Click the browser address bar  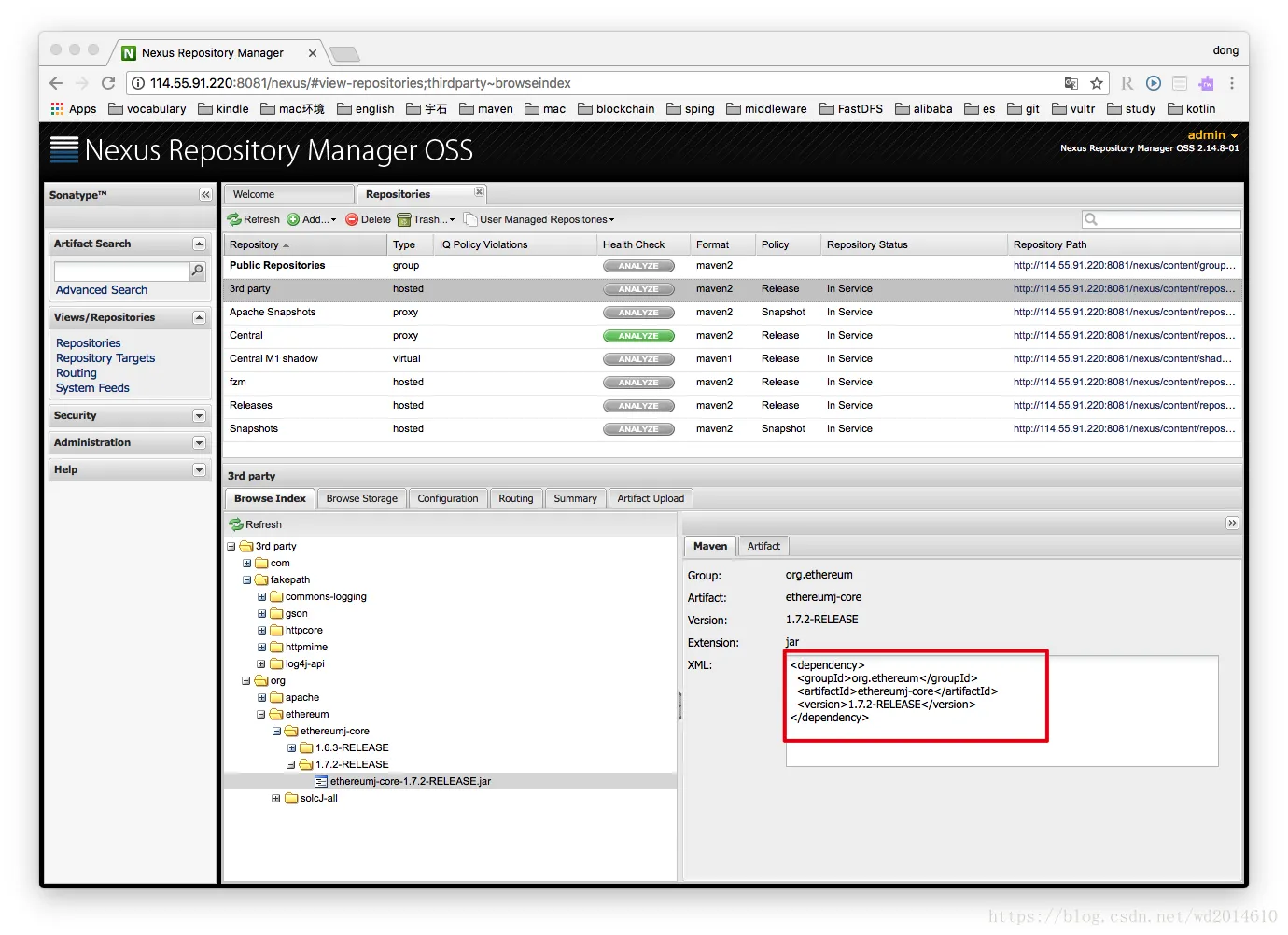pos(597,83)
